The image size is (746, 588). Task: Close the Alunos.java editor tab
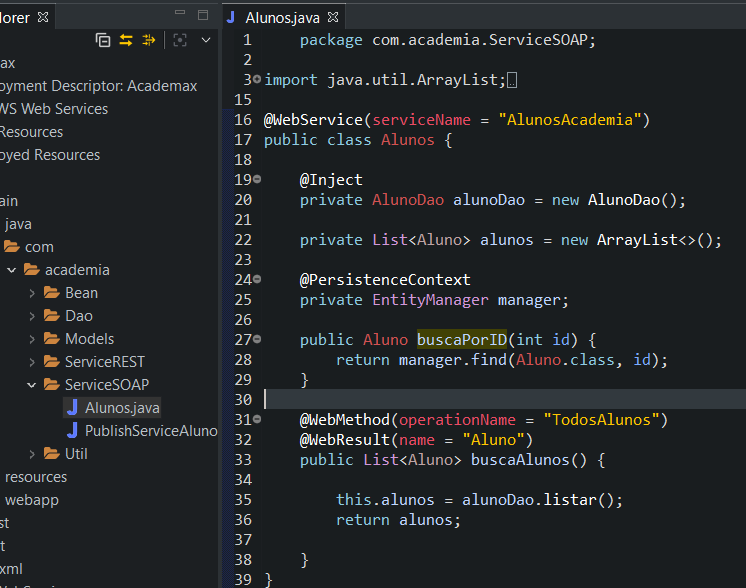(333, 17)
